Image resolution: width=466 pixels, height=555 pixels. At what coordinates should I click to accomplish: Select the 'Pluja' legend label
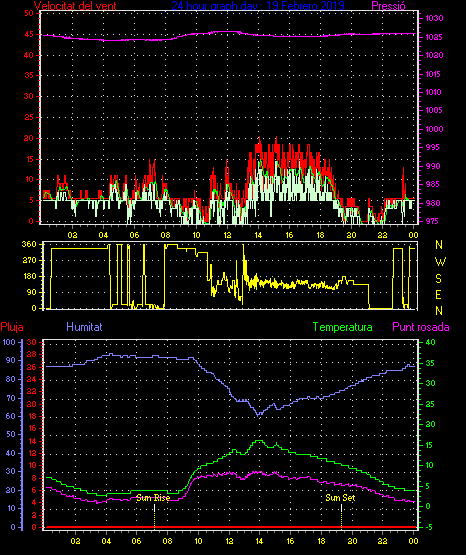click(12, 327)
